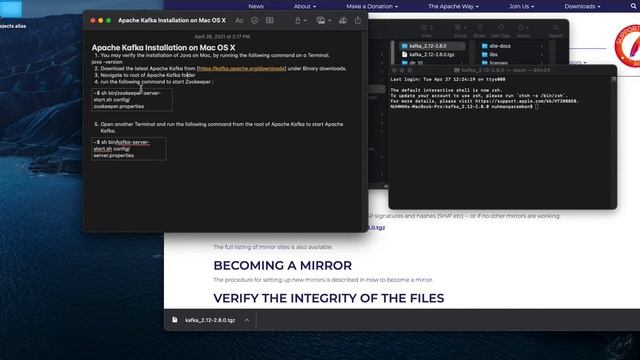Open the kafka.apache.org/downloads link in the note
The width and height of the screenshot is (640, 360).
pos(242,69)
